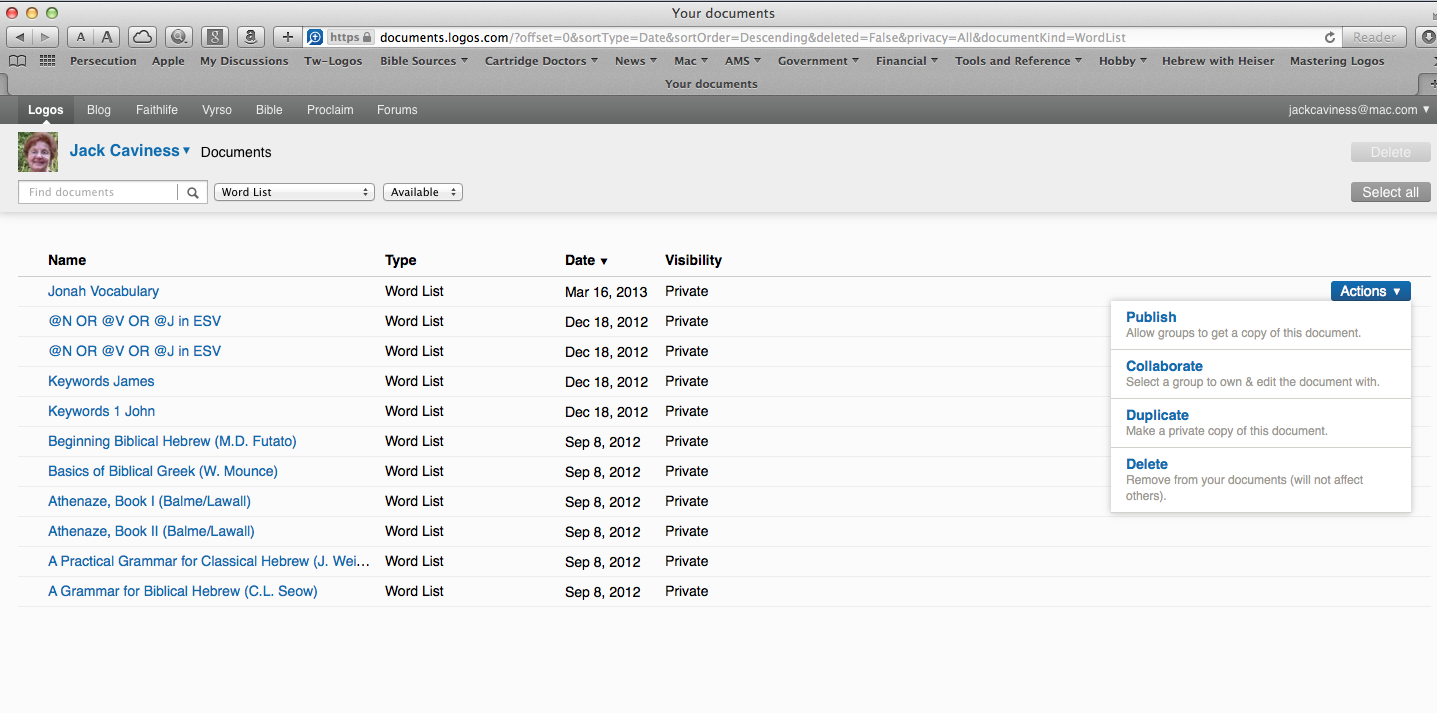The height and width of the screenshot is (713, 1437).
Task: Click Jack Caviness profile photo
Action: coord(38,152)
